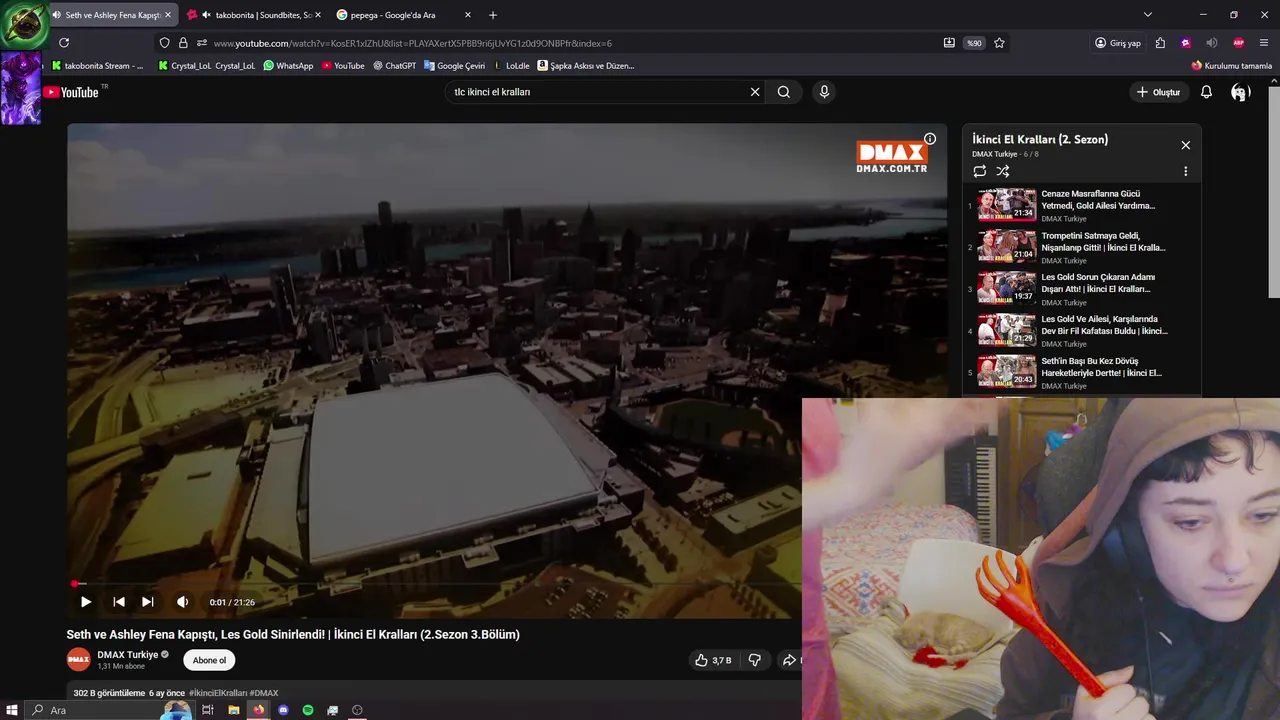The height and width of the screenshot is (720, 1280).
Task: Close the İkinci El Kralları playlist panel
Action: pos(1186,145)
